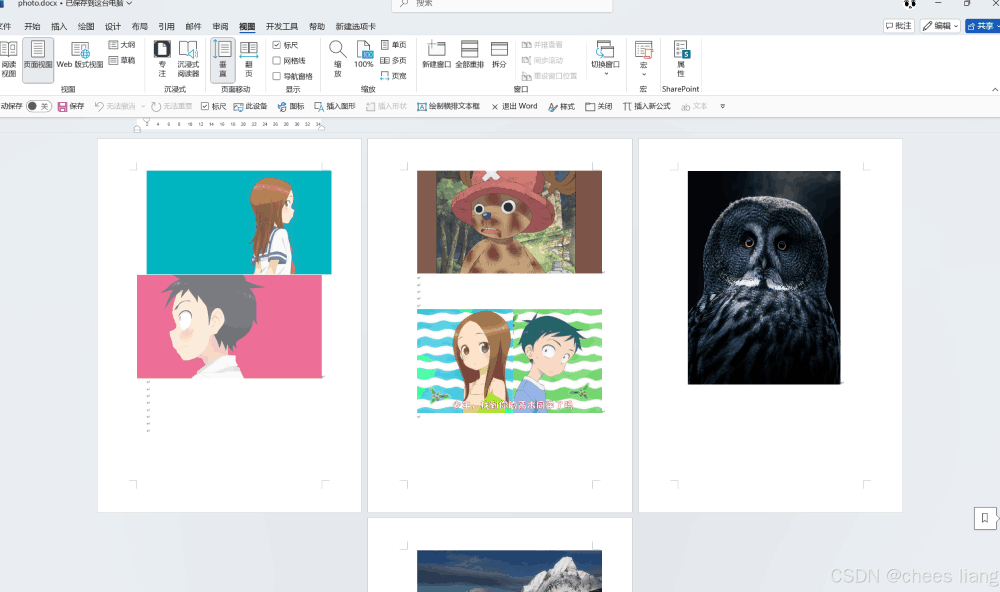
Task: Split the document window (拆分)
Action: click(x=499, y=57)
